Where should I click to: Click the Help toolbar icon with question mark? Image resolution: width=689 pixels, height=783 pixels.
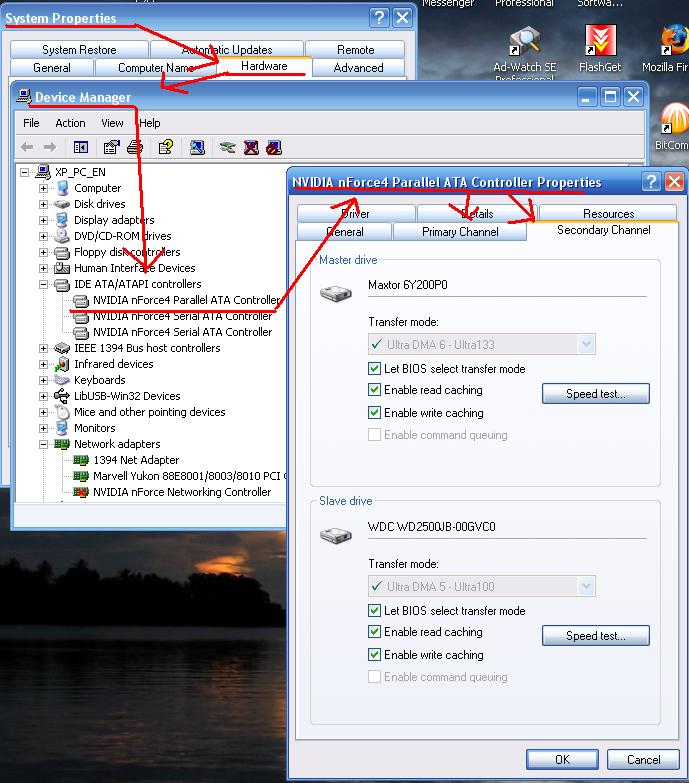pos(166,147)
